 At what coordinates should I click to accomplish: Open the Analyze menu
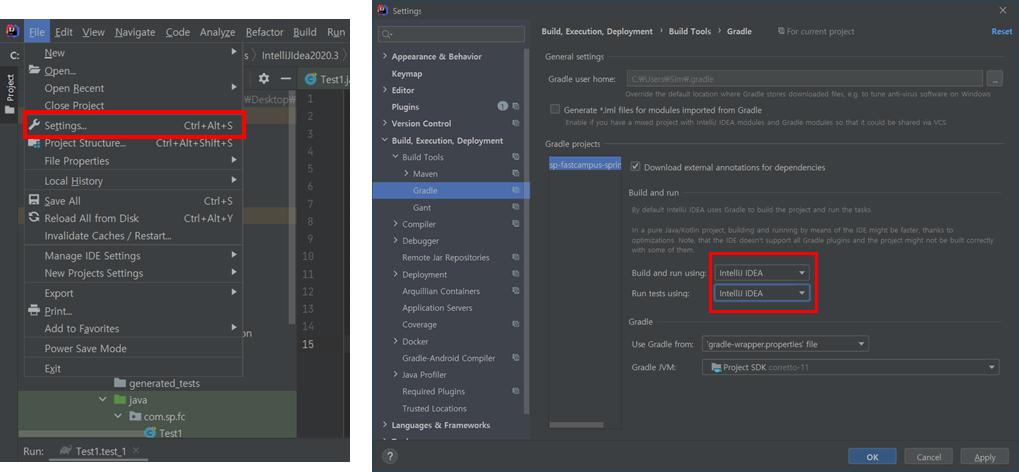point(218,32)
